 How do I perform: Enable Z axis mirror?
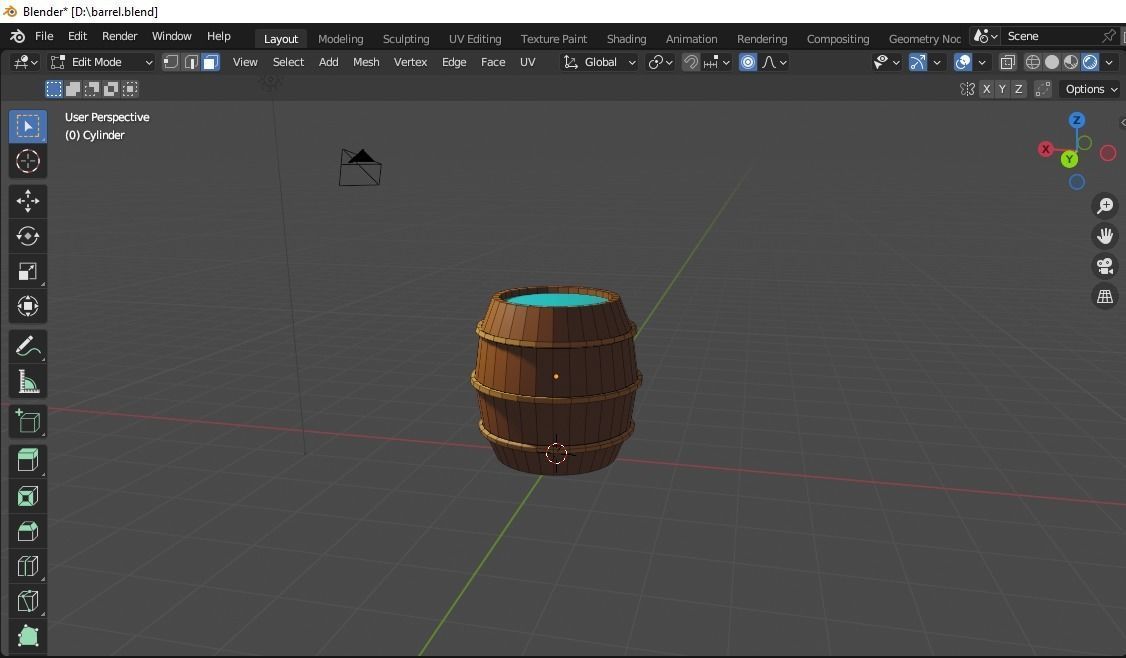1018,89
